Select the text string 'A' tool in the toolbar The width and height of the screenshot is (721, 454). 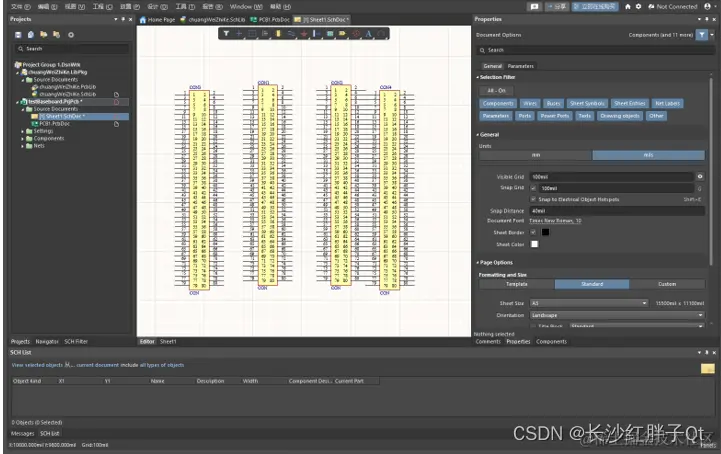(x=368, y=34)
